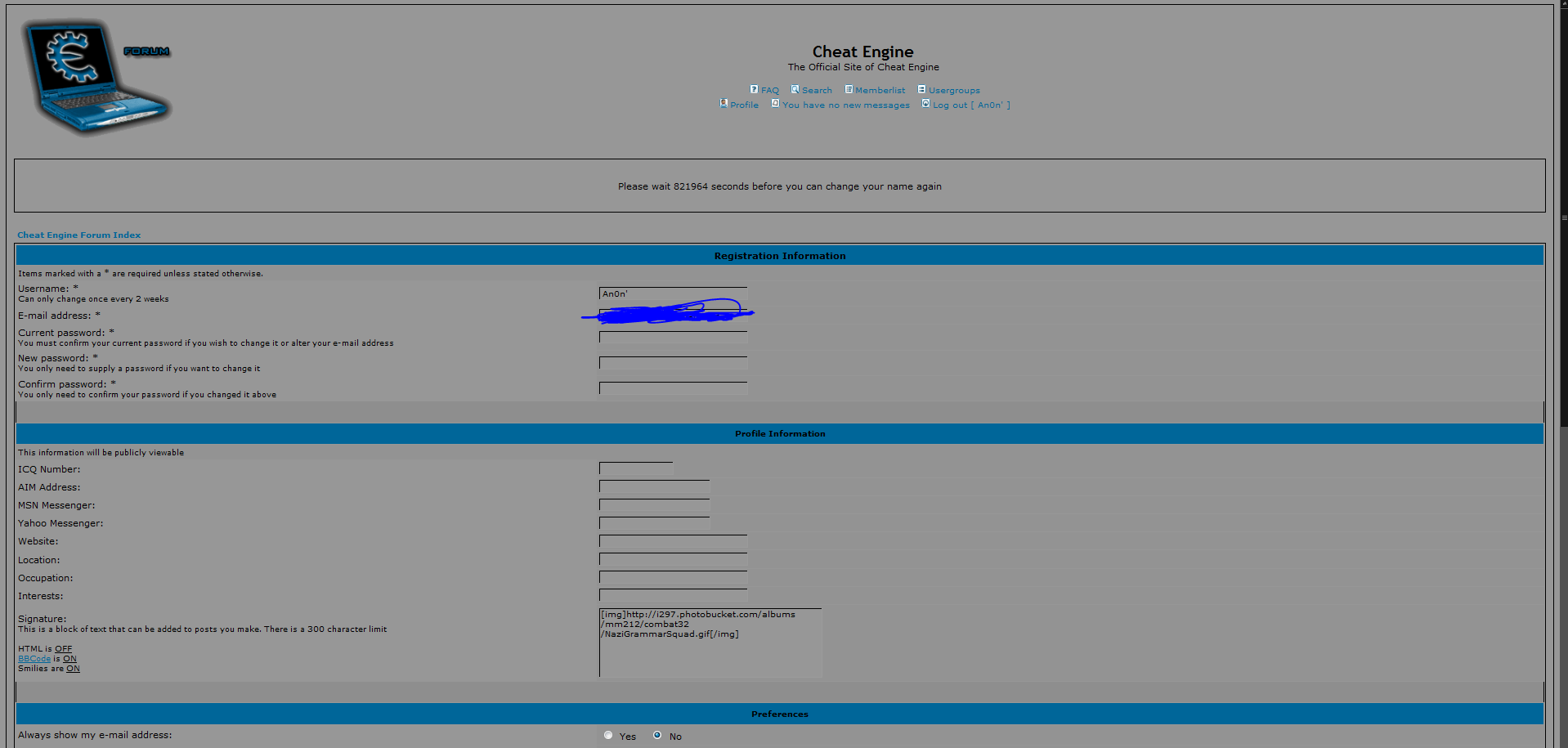The image size is (1568, 748).
Task: Focus the Current password field
Action: 673,337
